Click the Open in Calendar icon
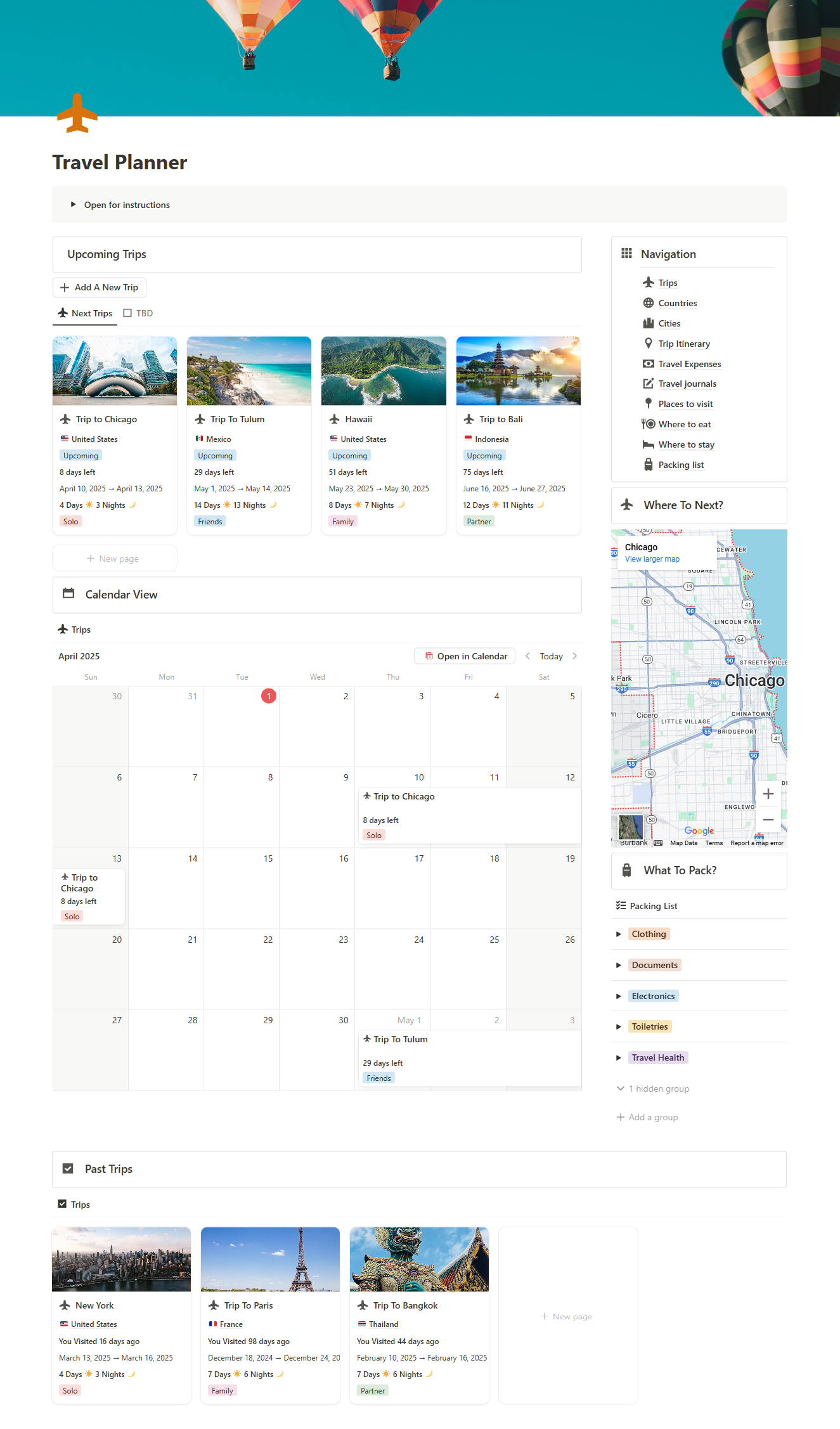840x1429 pixels. point(429,656)
